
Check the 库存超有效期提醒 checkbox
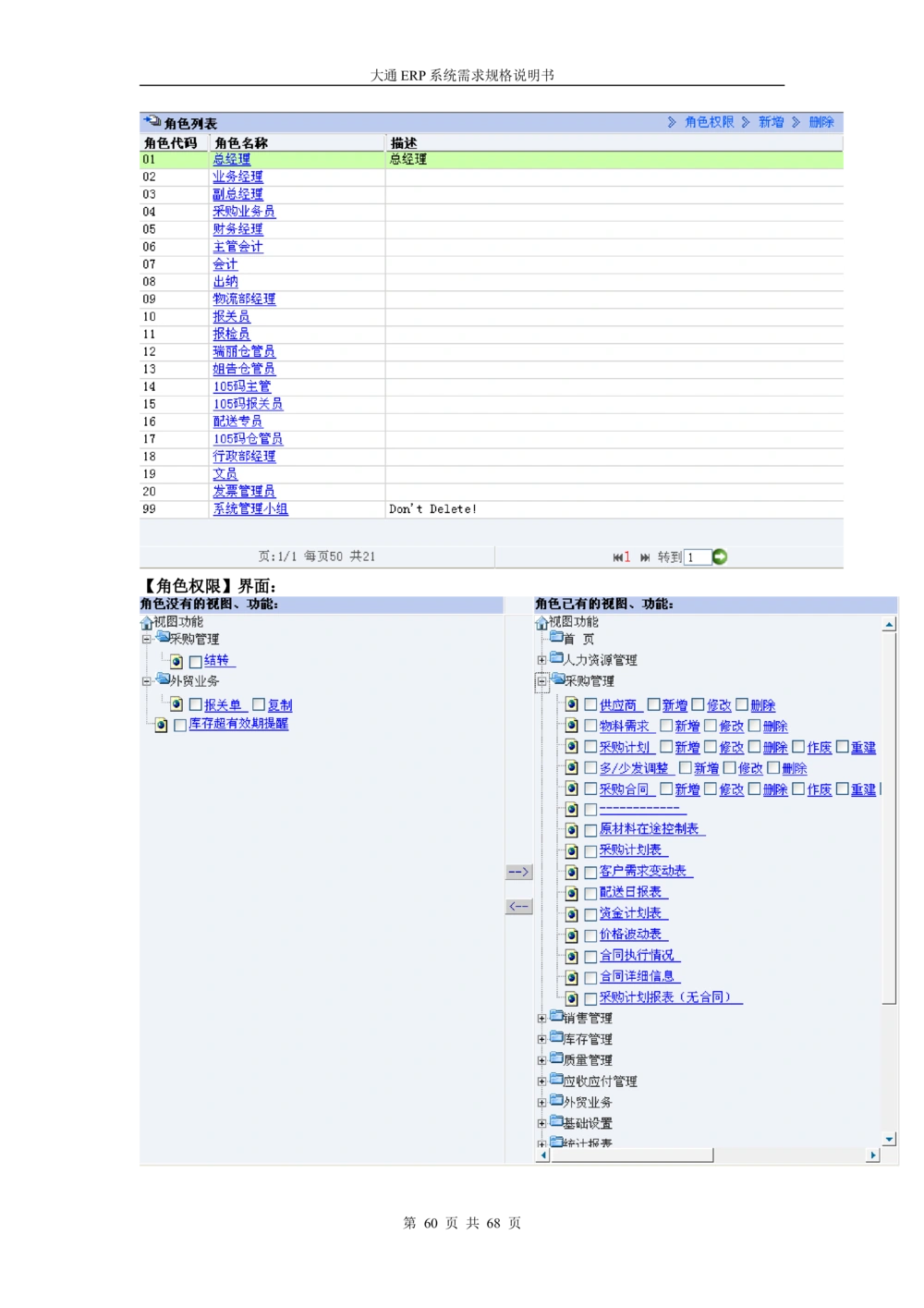pyautogui.click(x=181, y=725)
